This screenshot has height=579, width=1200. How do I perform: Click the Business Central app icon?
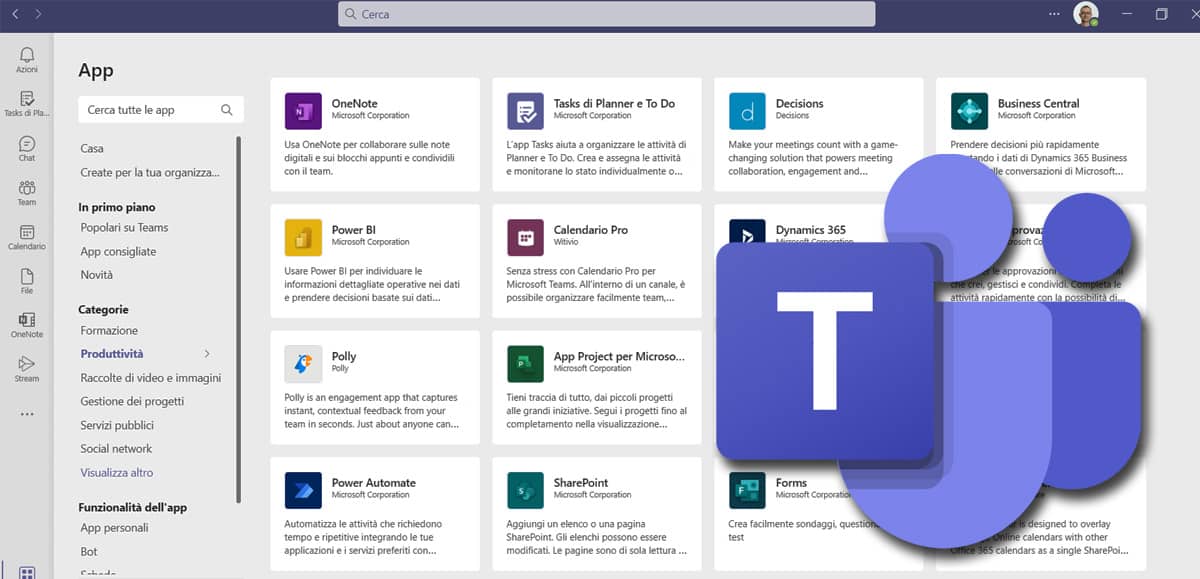pyautogui.click(x=969, y=110)
